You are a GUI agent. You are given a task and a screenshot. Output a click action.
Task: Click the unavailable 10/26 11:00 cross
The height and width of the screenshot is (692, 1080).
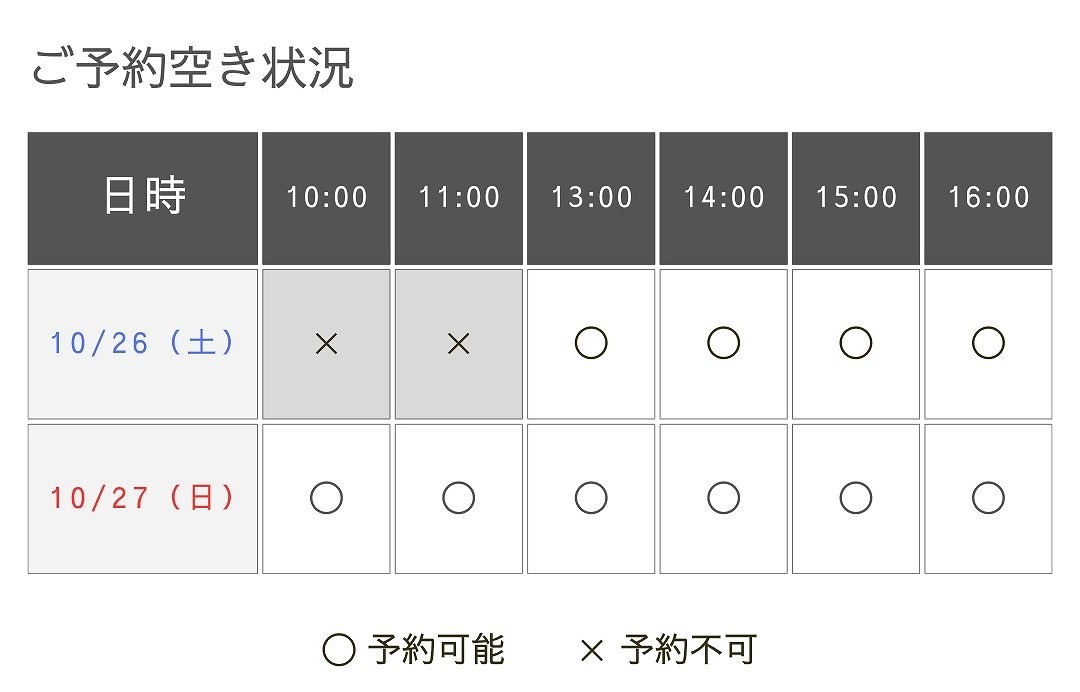[459, 344]
